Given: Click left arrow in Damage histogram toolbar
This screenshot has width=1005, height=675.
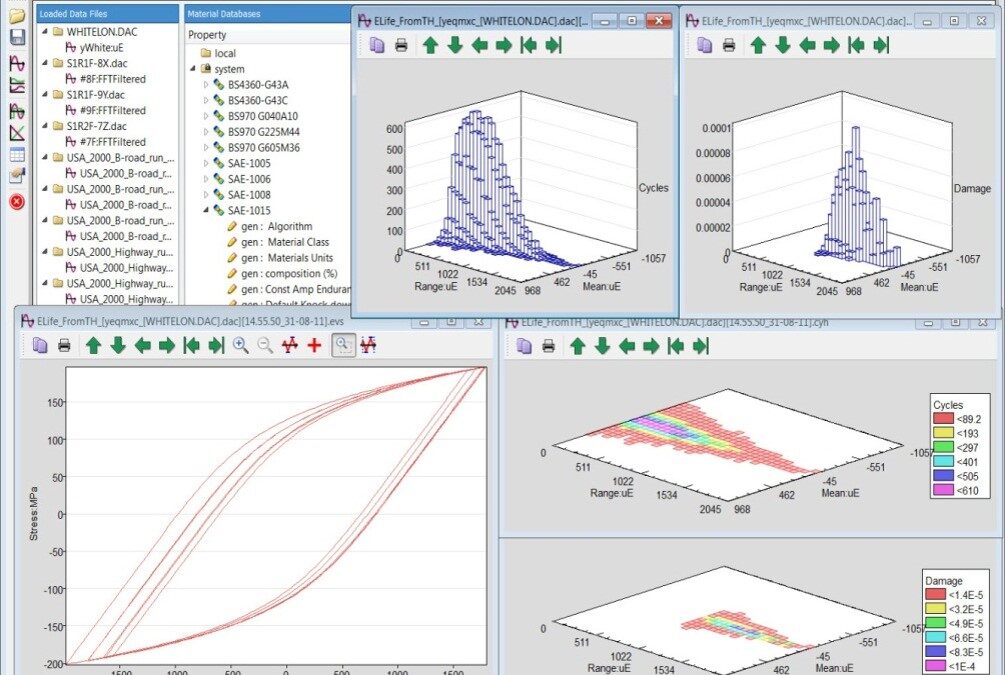Looking at the screenshot, I should (x=808, y=45).
